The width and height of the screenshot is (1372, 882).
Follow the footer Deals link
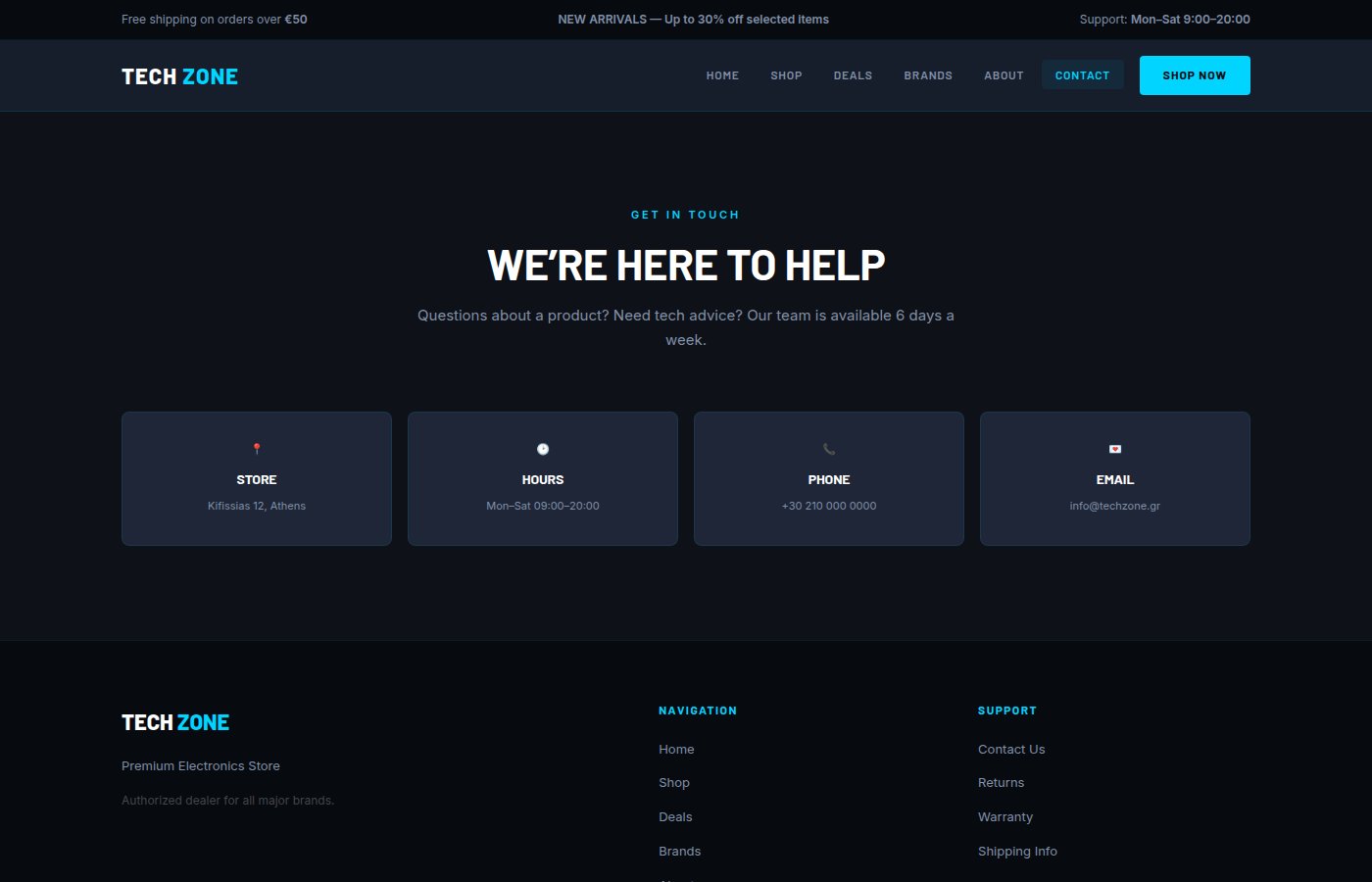675,816
